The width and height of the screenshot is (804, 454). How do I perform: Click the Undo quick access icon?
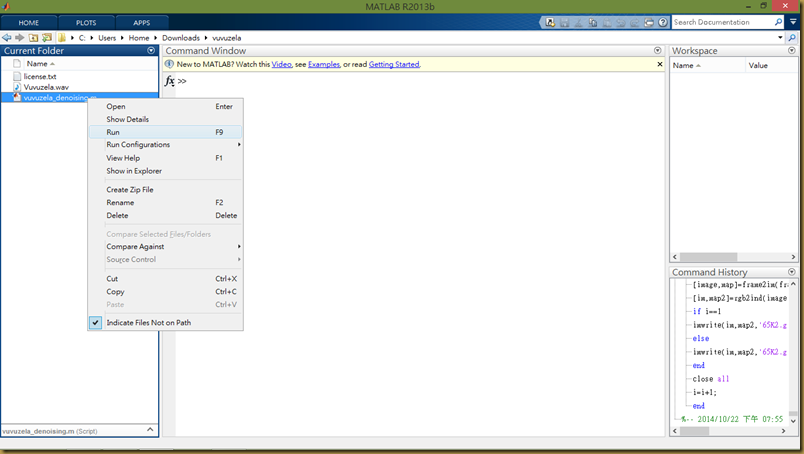pos(620,22)
